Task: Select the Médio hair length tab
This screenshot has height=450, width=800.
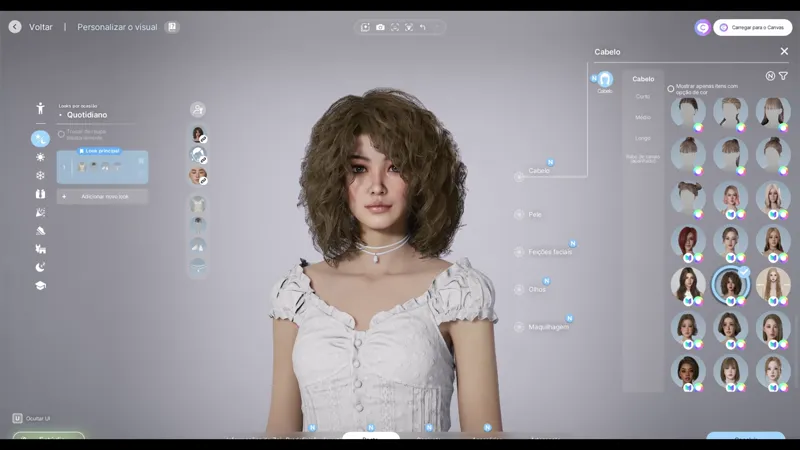Action: pos(643,117)
